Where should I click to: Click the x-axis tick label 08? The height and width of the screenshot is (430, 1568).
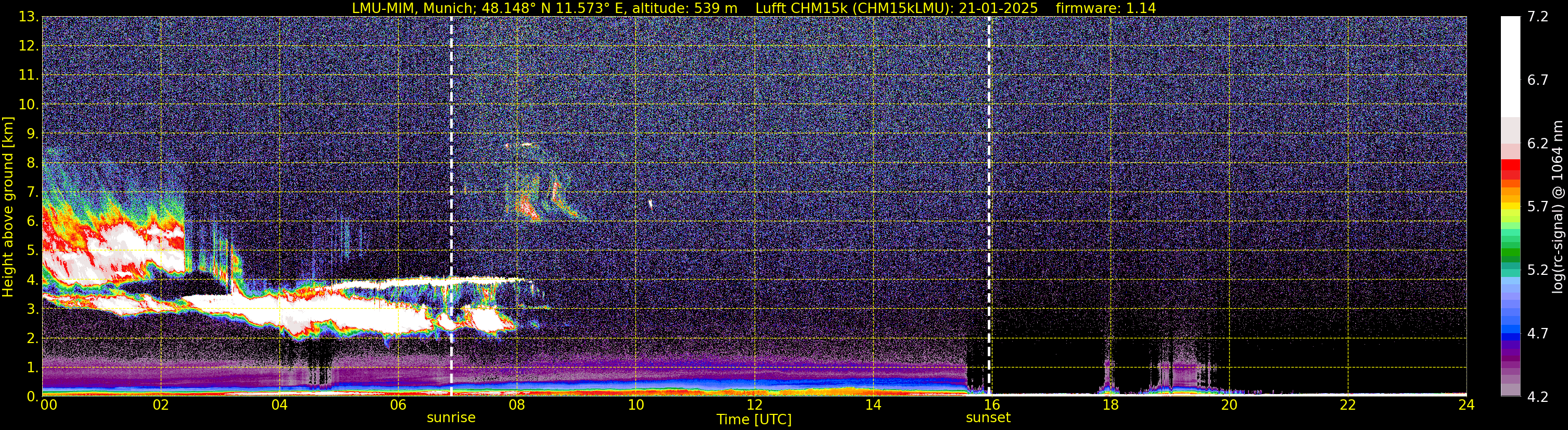516,406
